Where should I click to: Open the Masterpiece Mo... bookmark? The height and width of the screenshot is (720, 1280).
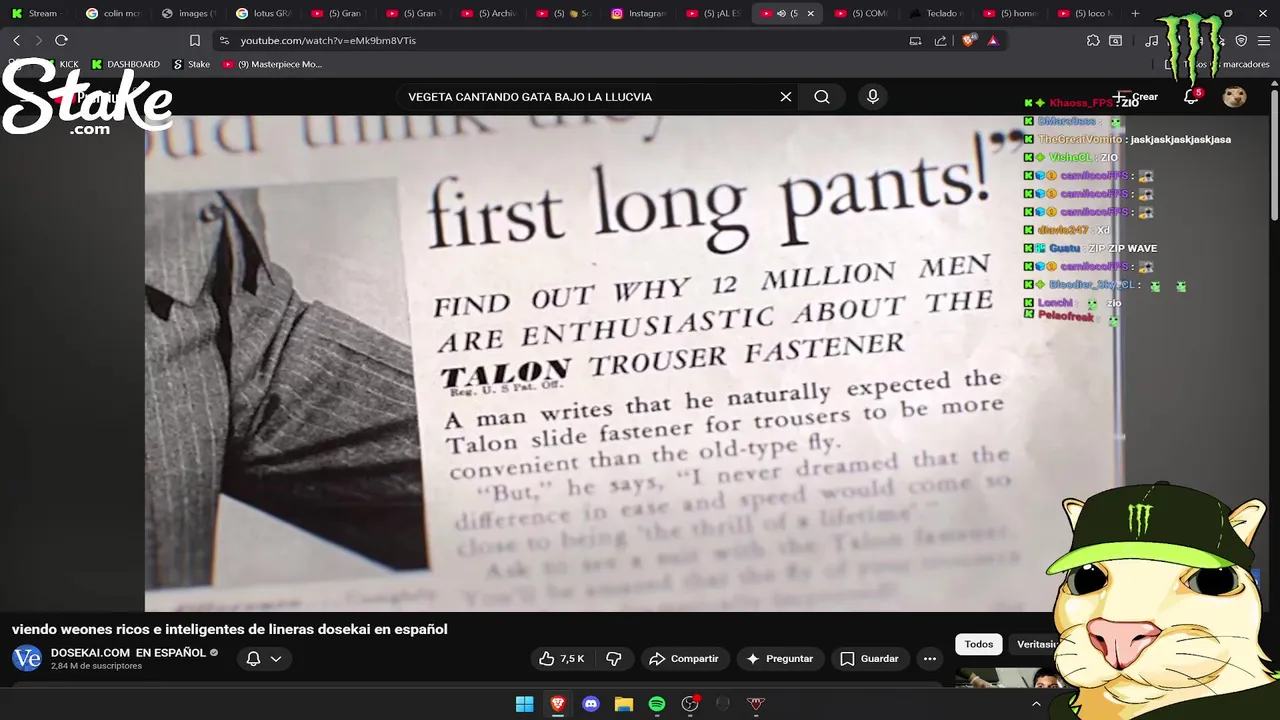(x=272, y=64)
